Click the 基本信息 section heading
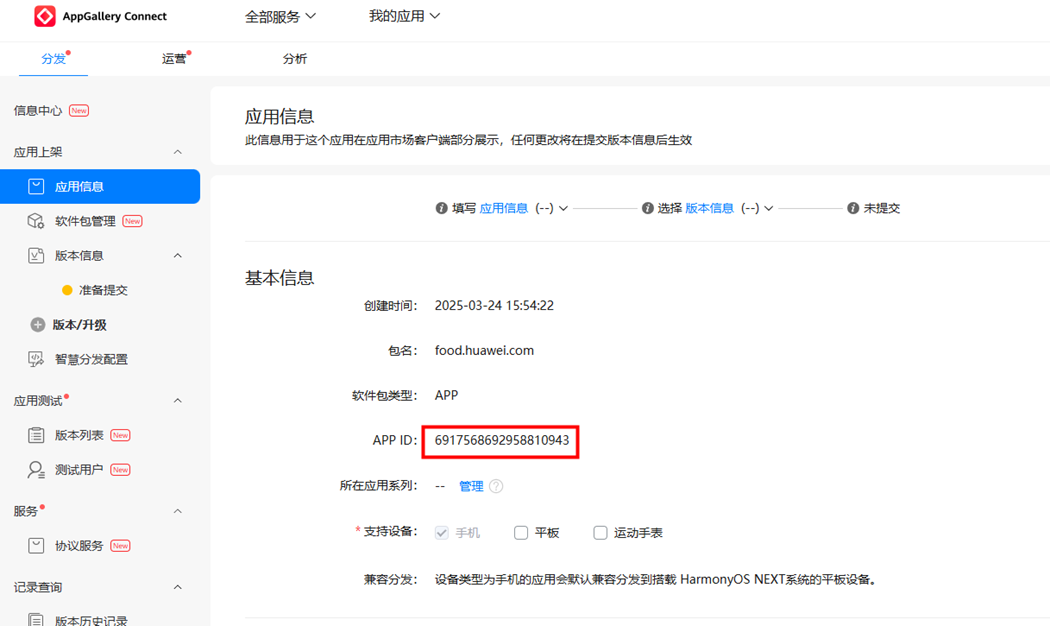1050x626 pixels. [279, 278]
